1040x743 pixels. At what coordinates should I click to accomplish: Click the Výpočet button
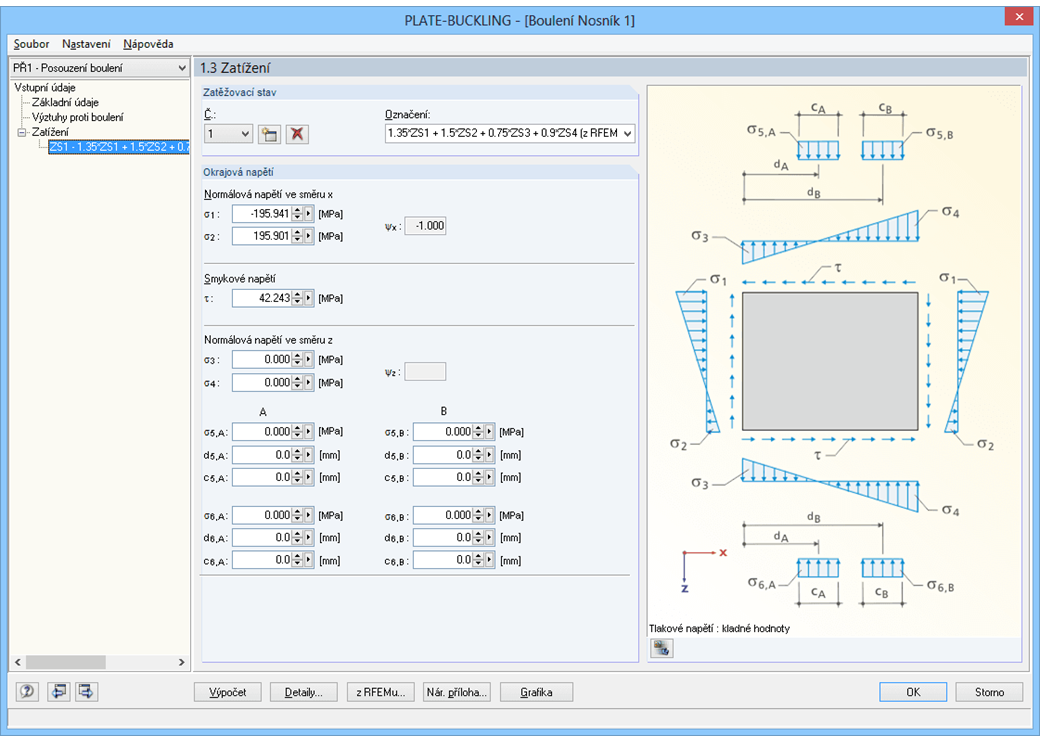click(227, 692)
